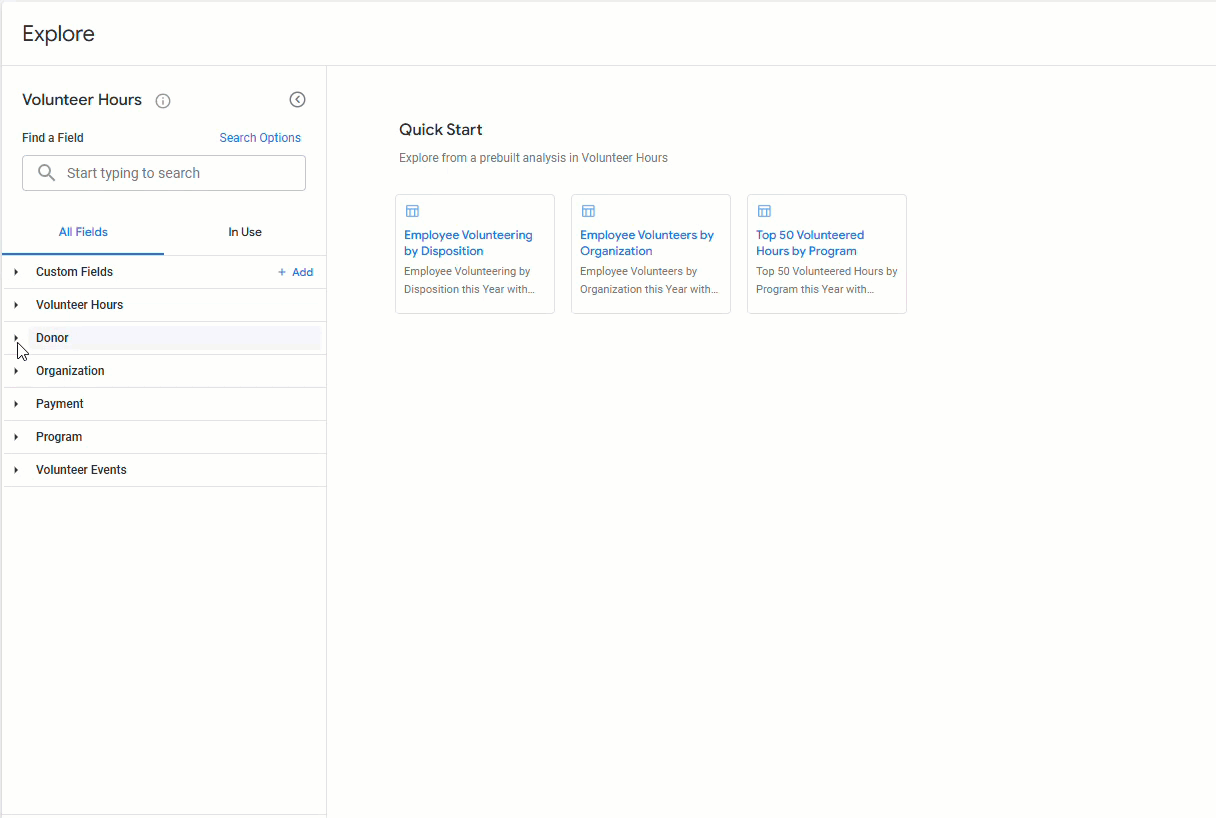Select the Donor row label
This screenshot has width=1216, height=818.
tap(52, 338)
